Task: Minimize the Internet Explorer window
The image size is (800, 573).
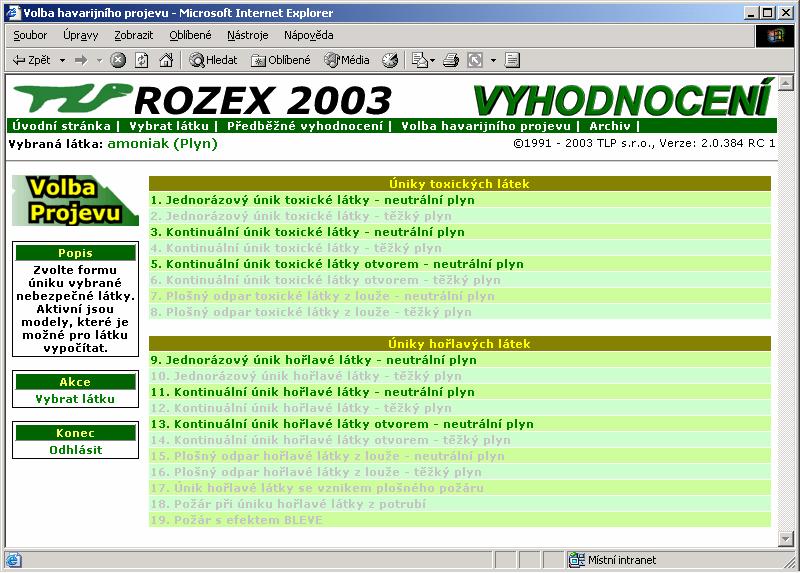Action: [x=751, y=13]
